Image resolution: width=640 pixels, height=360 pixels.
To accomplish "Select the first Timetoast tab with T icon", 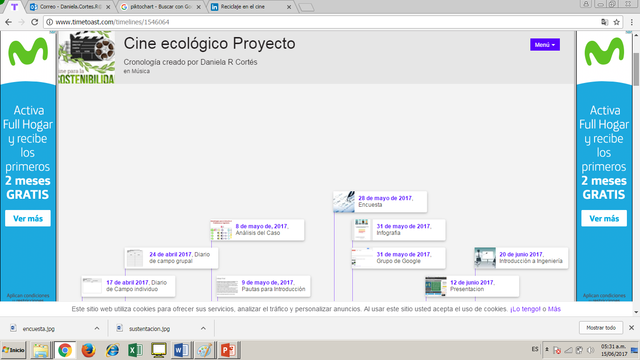I will point(15,7).
